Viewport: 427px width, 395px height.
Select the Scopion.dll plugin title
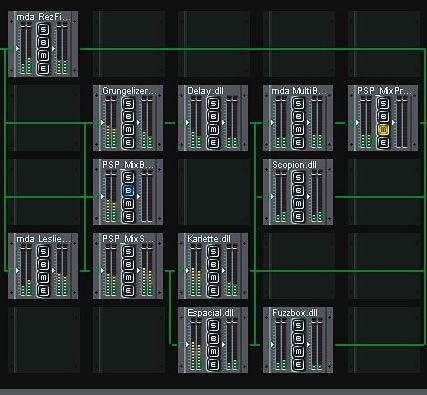pos(294,165)
